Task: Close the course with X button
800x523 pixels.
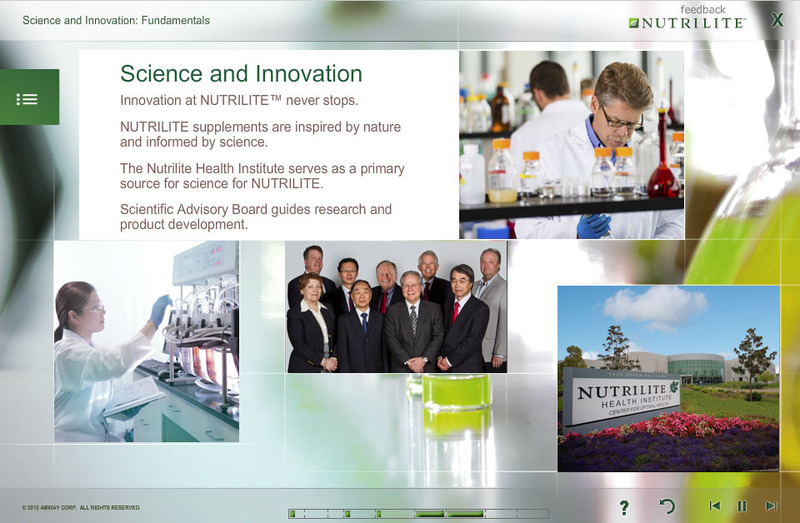Action: point(777,19)
